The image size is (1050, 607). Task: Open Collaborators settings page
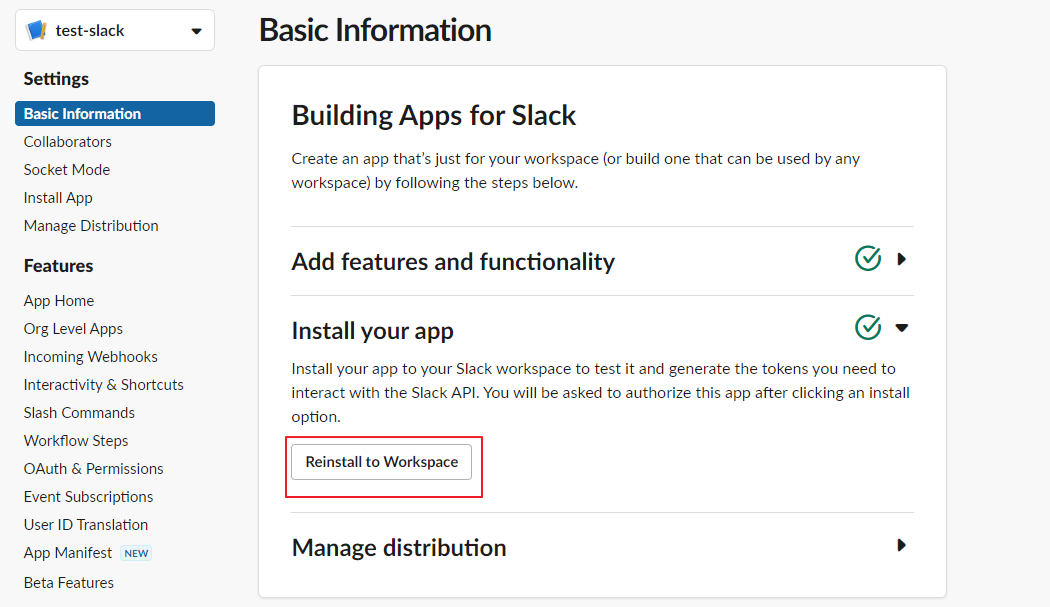pyautogui.click(x=68, y=142)
